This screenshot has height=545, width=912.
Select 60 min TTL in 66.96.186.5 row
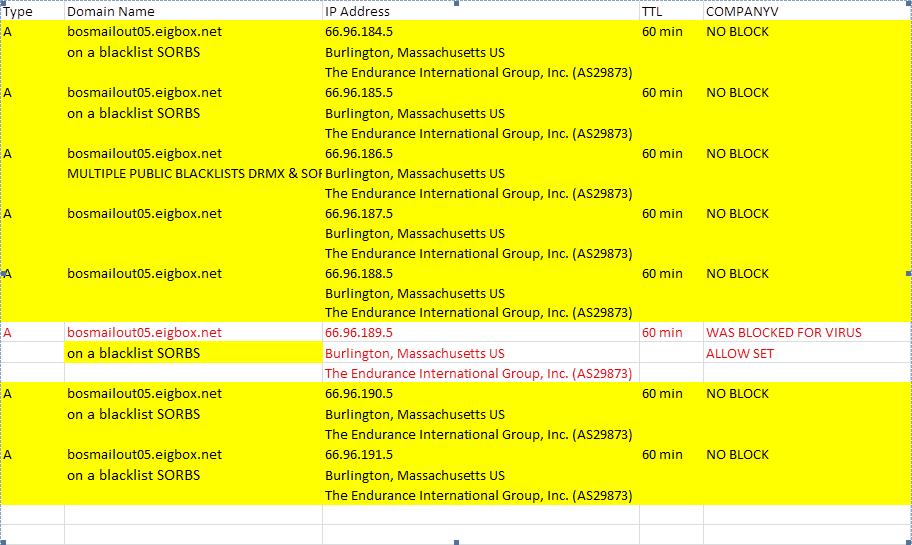[671, 154]
